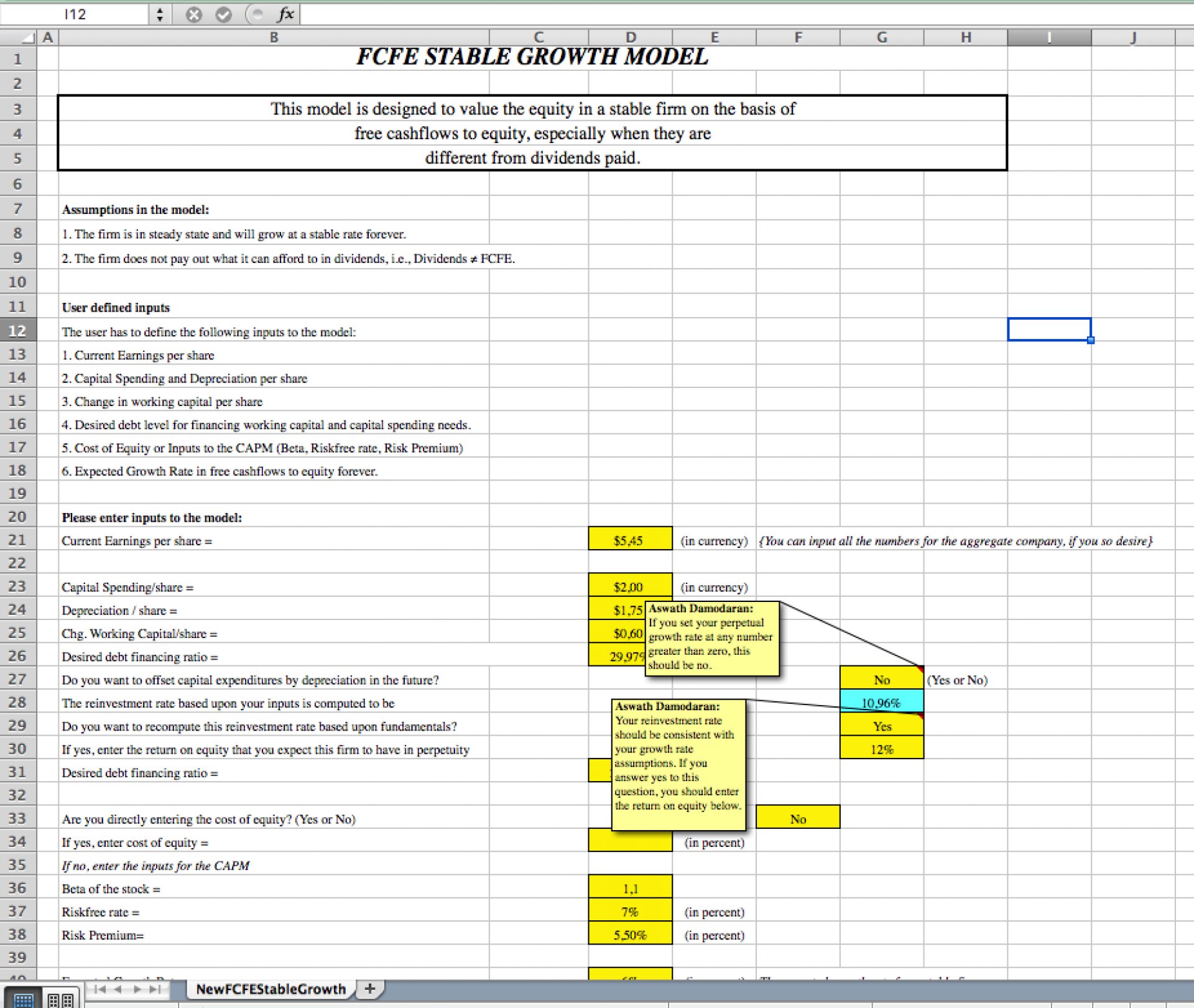Add a new sheet with plus button
Screen dimensions: 1194x1008
pos(370,989)
